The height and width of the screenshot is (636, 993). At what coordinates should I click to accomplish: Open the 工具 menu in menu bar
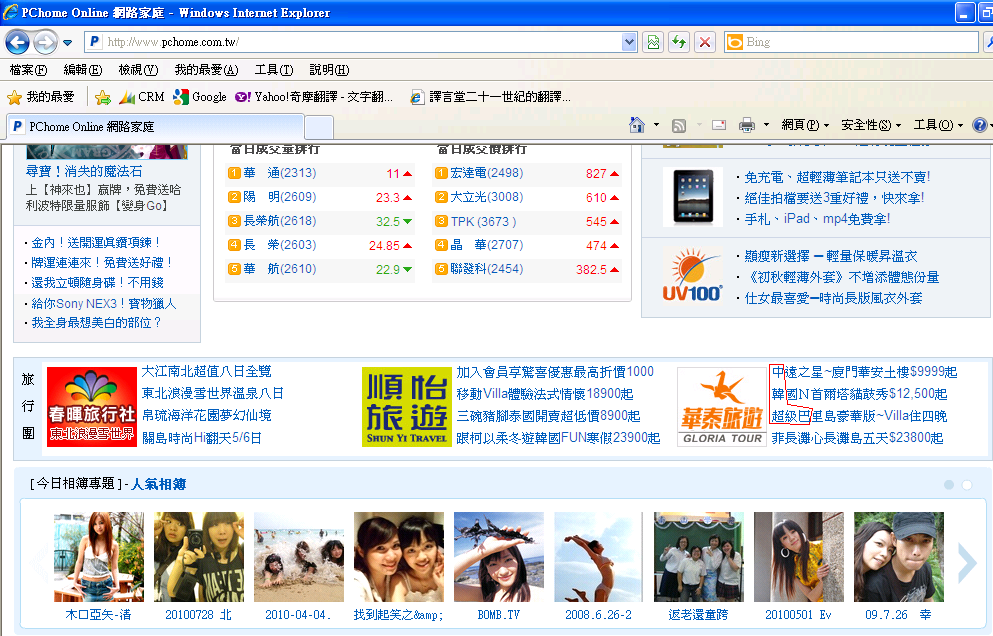[x=273, y=70]
